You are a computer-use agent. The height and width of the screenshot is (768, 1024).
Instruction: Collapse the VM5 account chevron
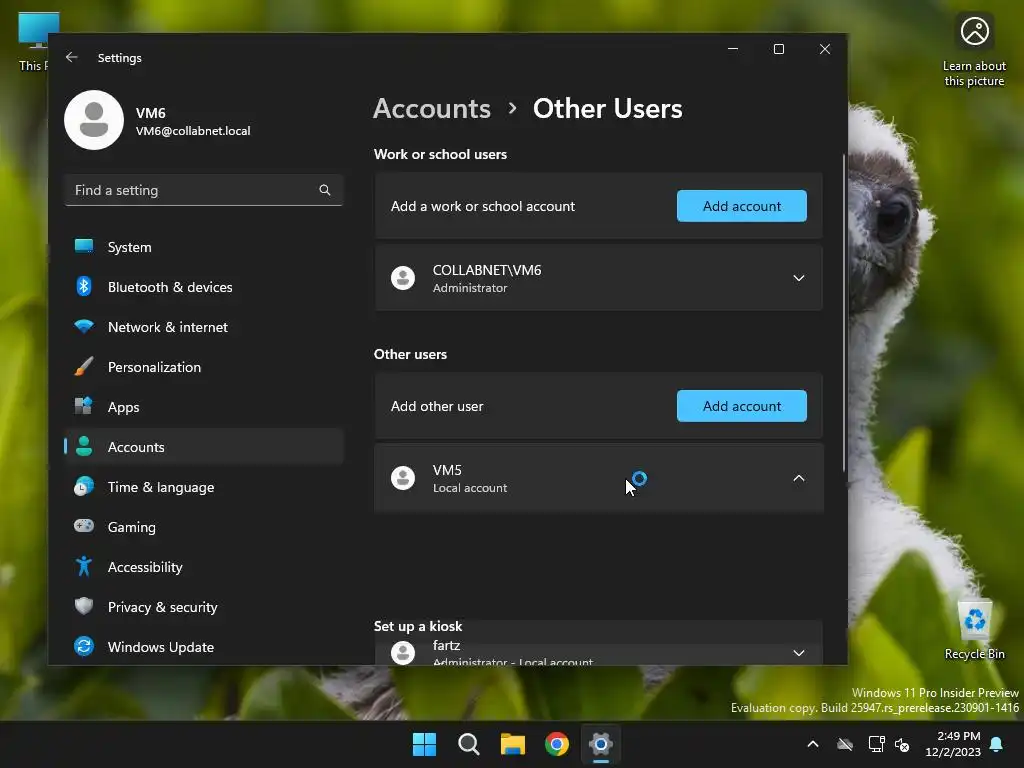coord(799,478)
